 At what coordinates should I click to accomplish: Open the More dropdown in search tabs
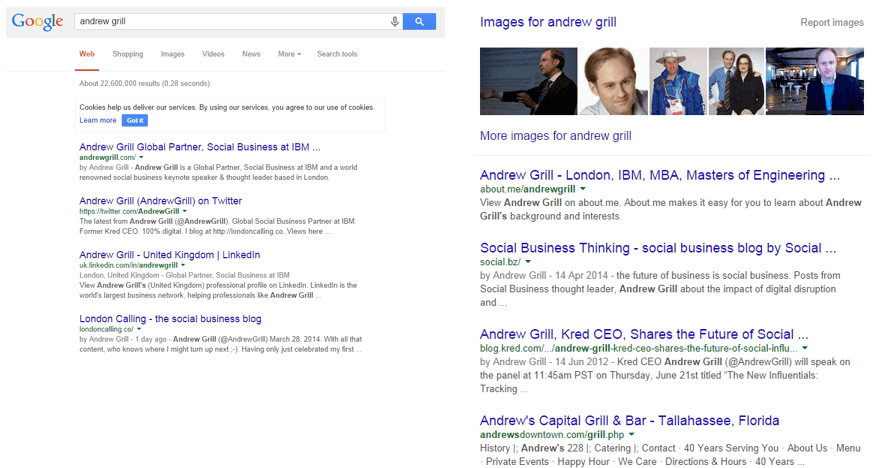tap(289, 54)
